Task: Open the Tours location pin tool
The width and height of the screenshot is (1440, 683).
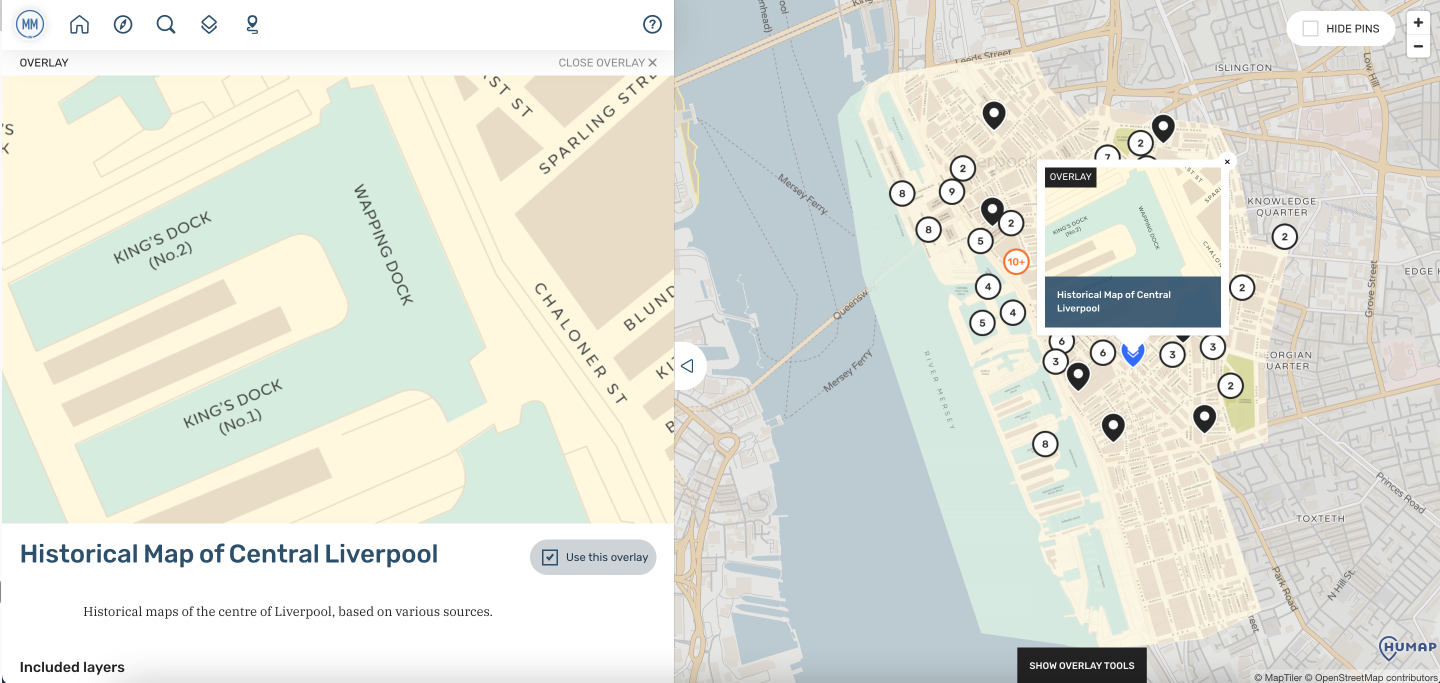Action: point(252,23)
